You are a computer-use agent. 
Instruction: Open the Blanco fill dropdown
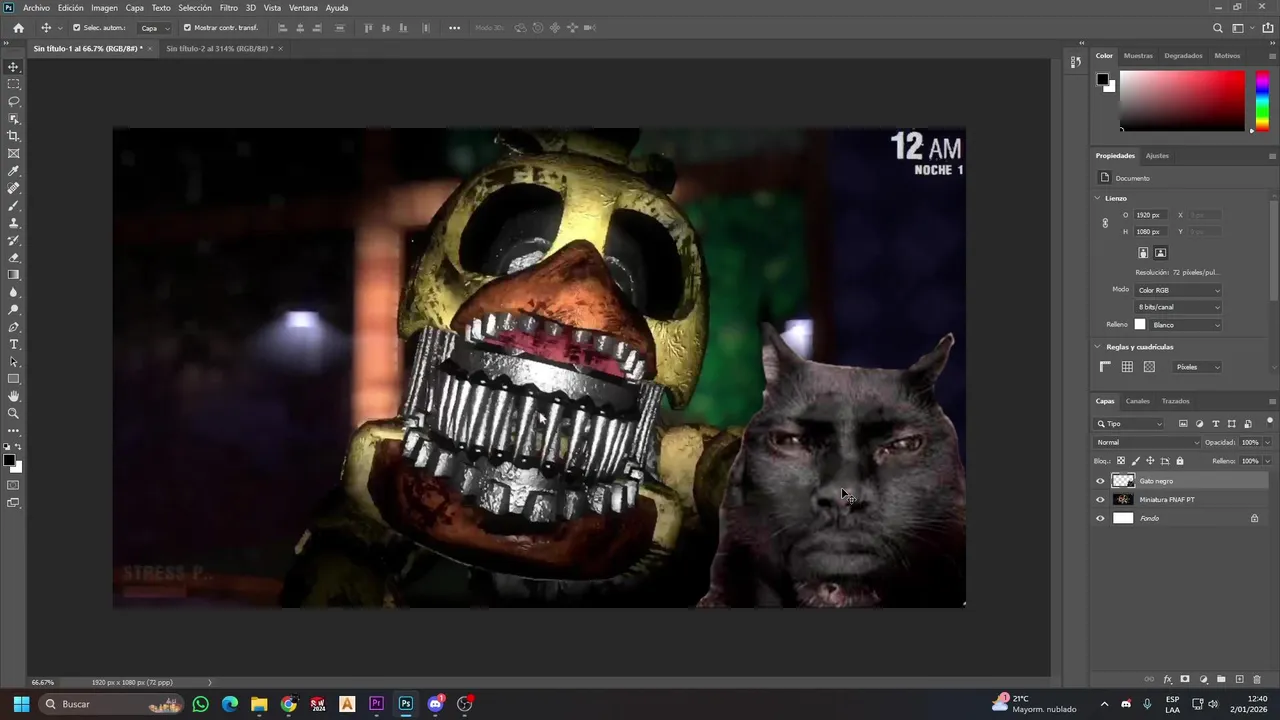[x=1186, y=325]
